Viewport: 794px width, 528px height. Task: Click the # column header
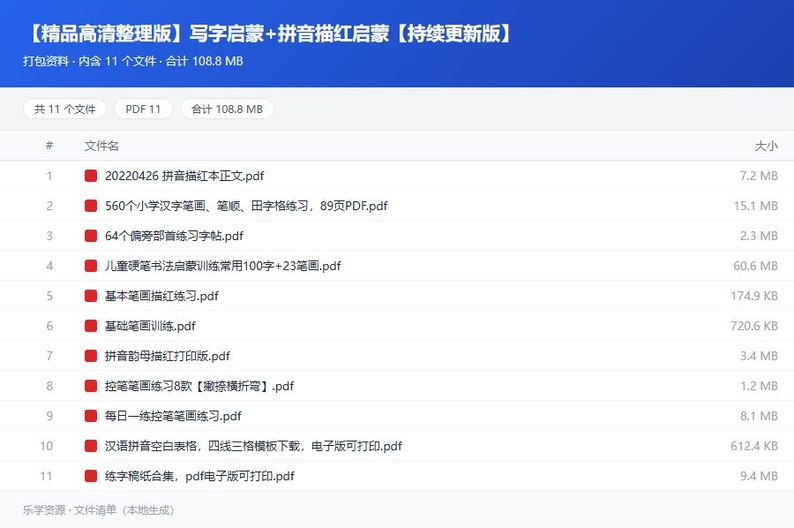tap(49, 145)
